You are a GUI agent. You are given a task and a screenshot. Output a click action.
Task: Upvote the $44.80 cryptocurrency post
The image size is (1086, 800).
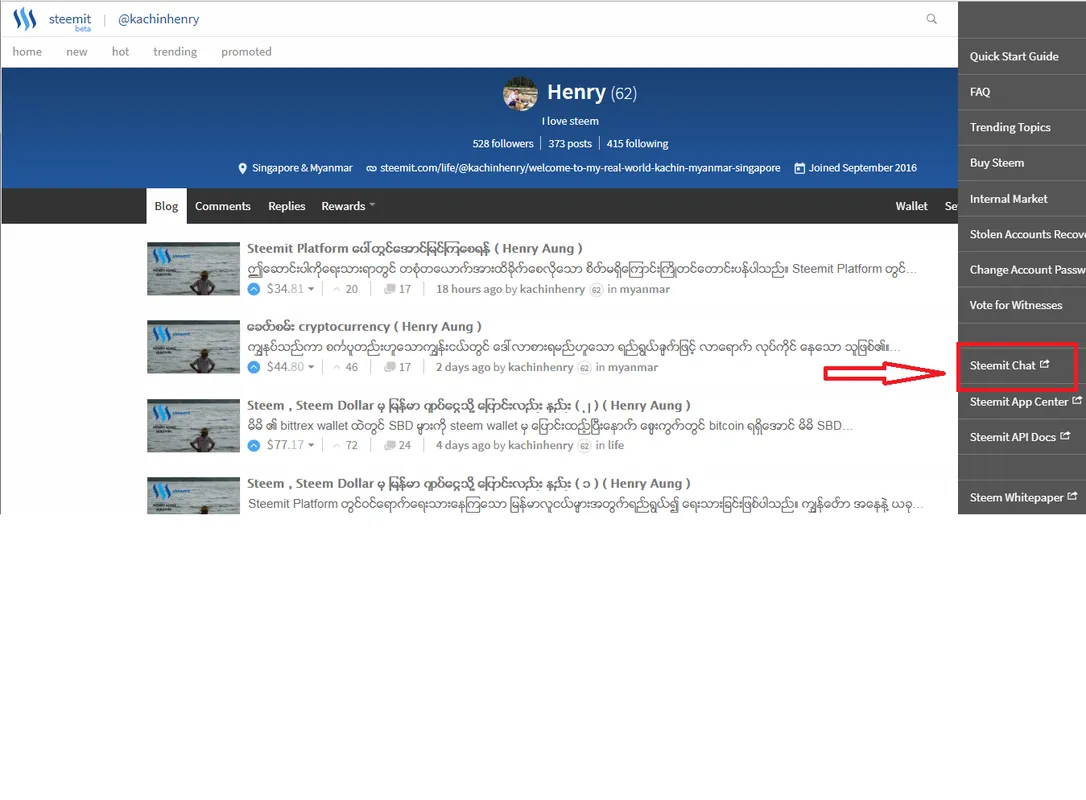click(254, 367)
